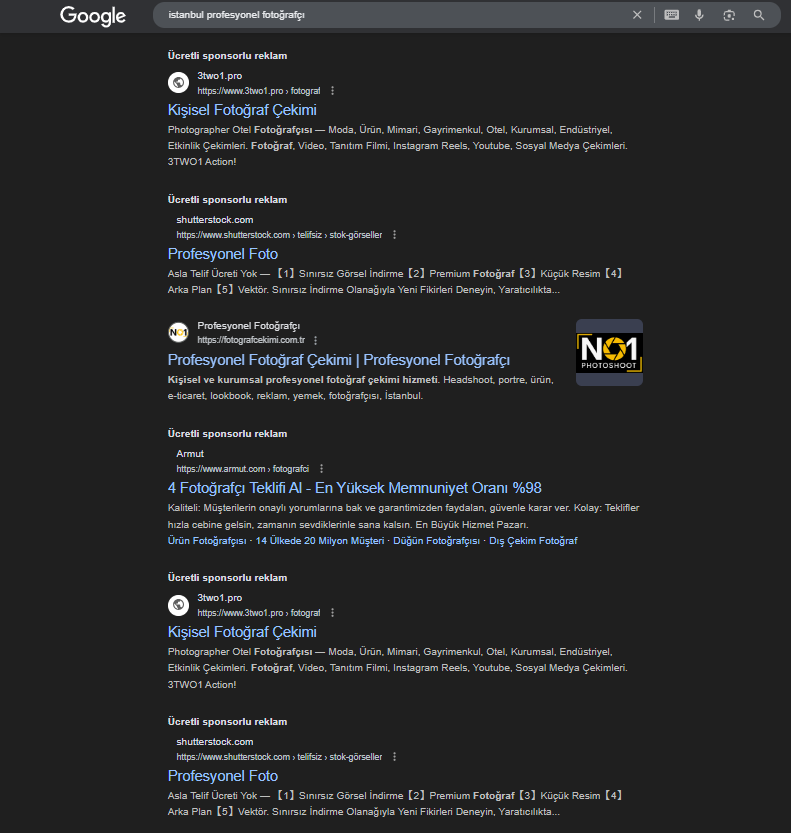Open 'Düğün Fotoğrafçısı' sitelink
791x833 pixels.
click(436, 541)
